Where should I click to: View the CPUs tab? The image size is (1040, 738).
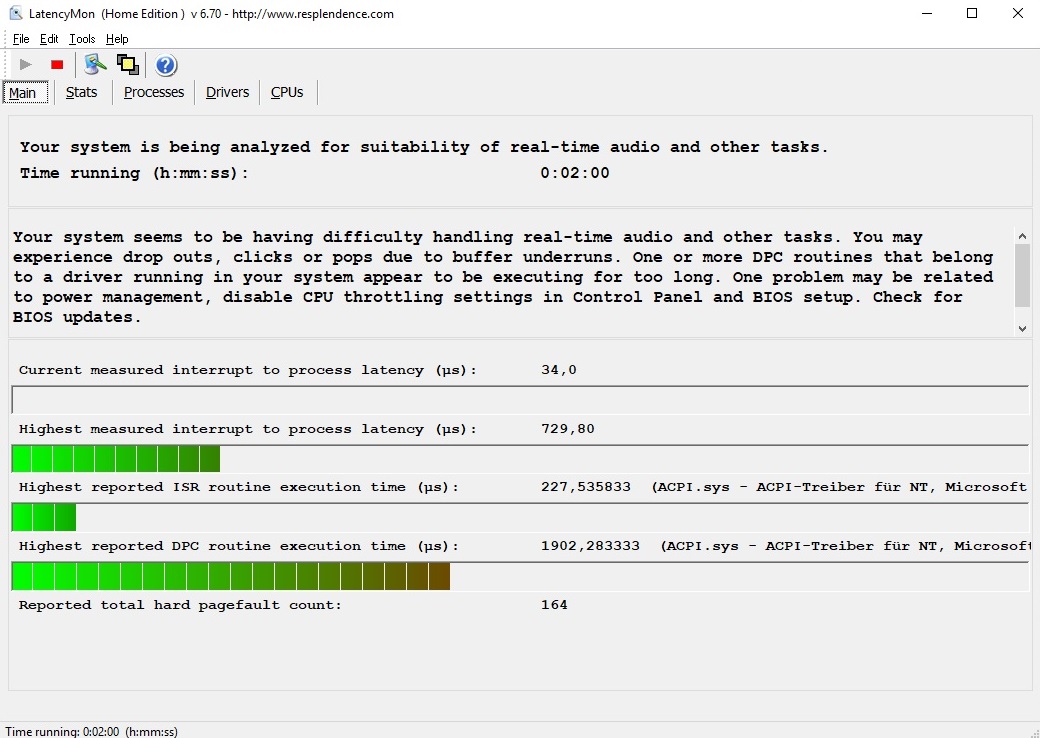tap(287, 92)
